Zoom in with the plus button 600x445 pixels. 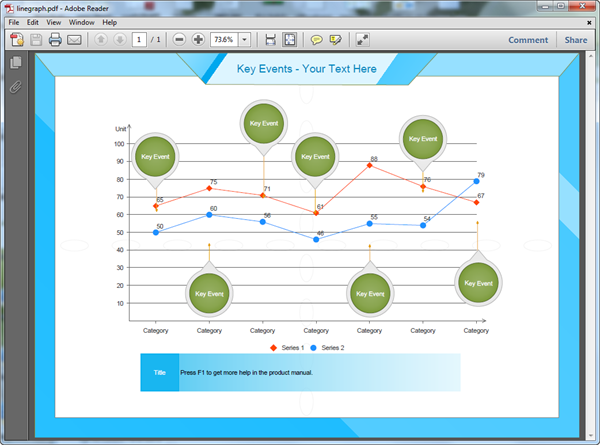tap(198, 39)
